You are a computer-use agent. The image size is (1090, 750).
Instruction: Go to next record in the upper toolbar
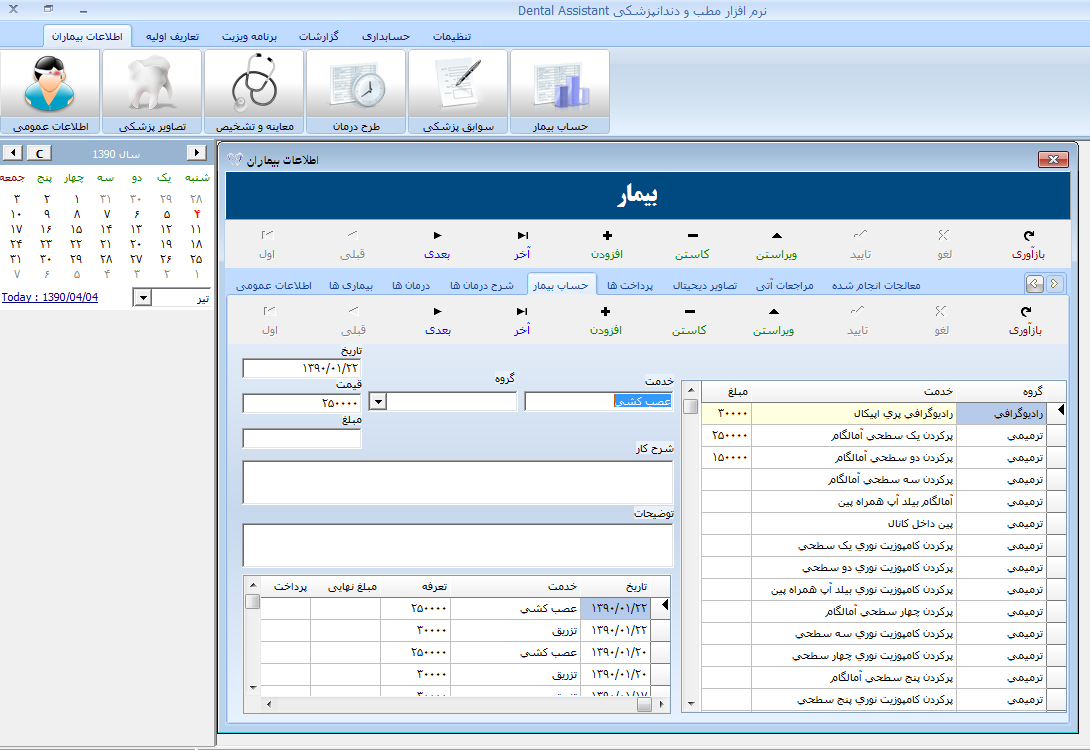click(437, 245)
